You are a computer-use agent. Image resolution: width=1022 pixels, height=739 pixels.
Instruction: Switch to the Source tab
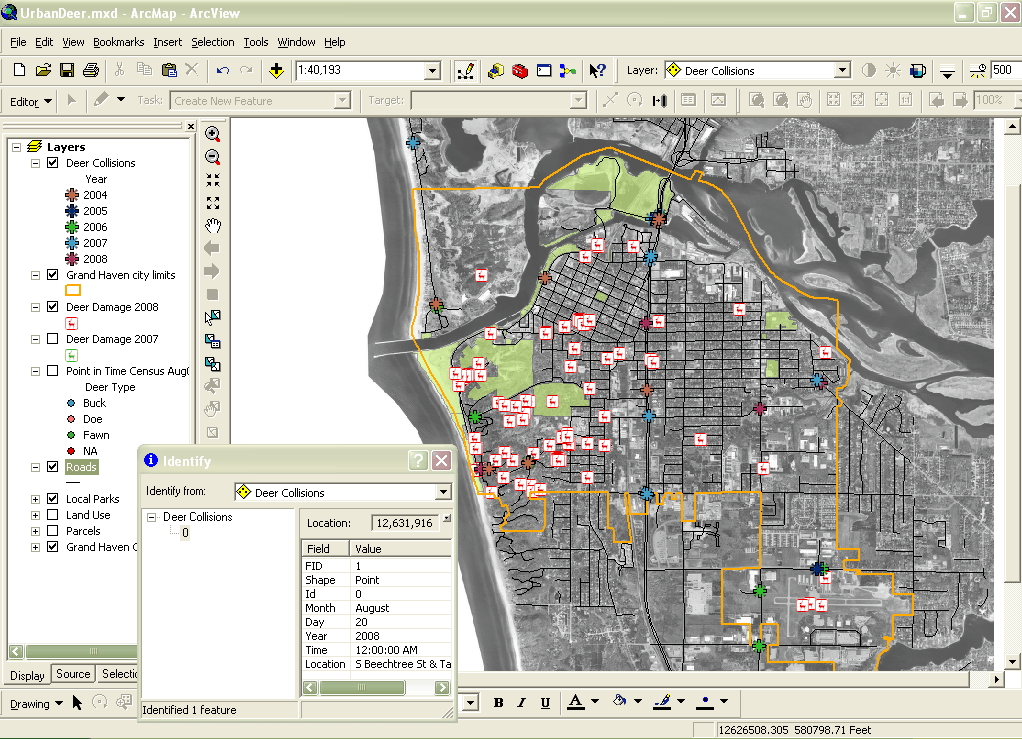tap(73, 674)
